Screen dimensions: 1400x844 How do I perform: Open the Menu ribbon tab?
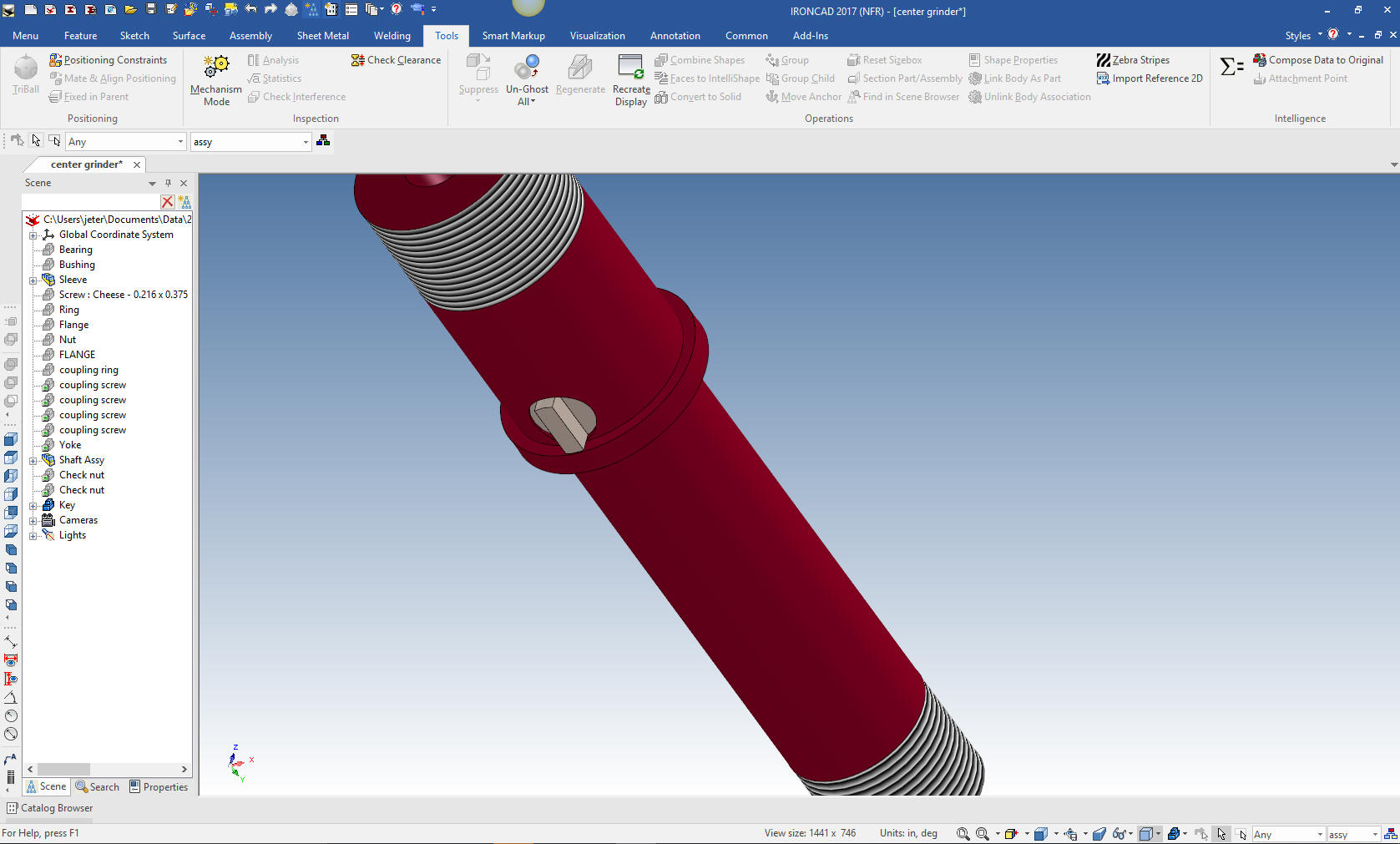[x=25, y=36]
